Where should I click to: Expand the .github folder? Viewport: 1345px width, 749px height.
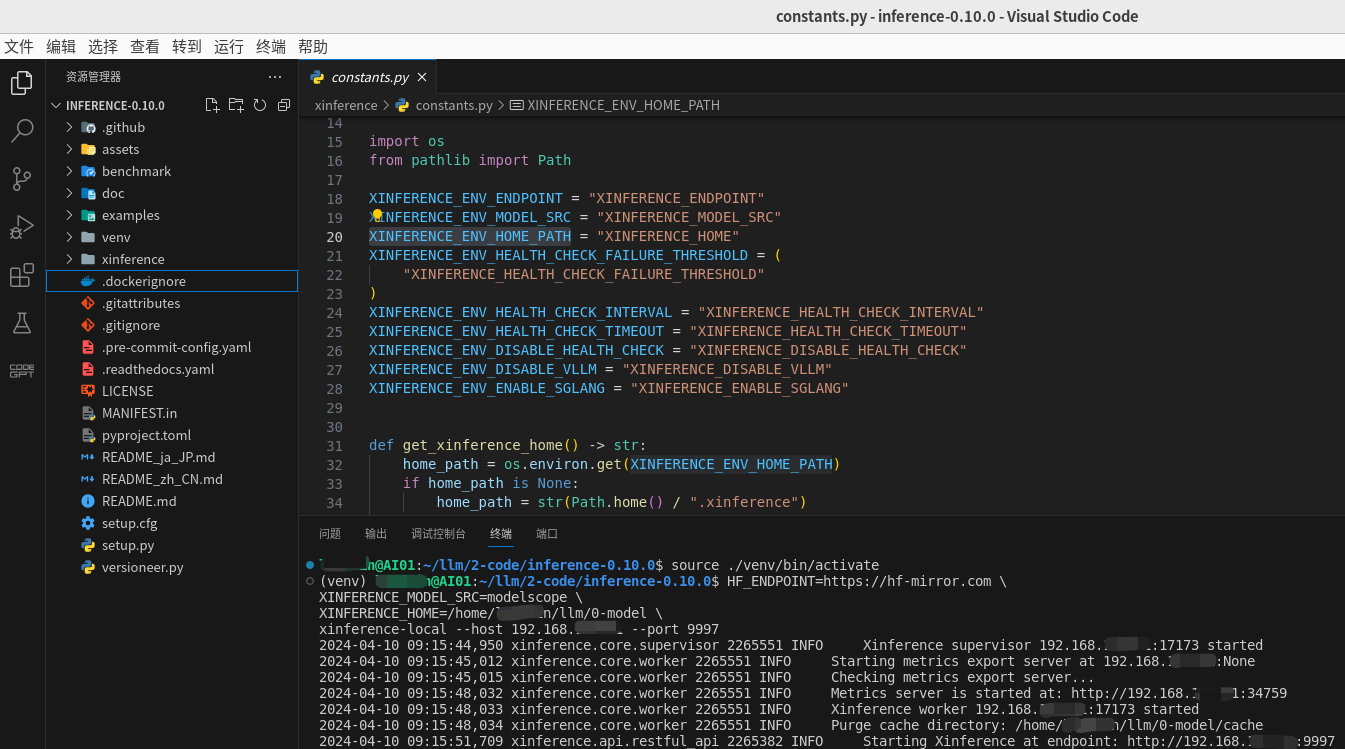(x=70, y=127)
